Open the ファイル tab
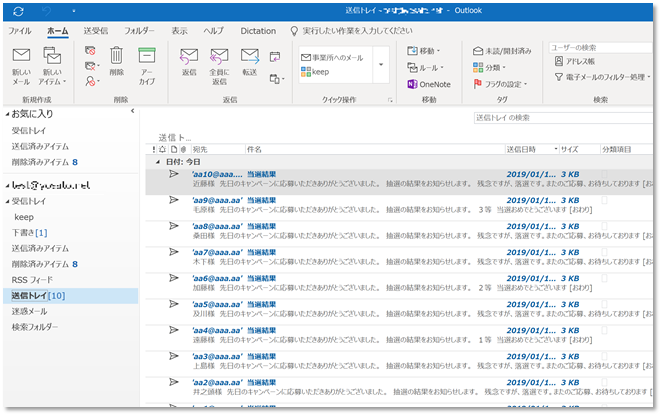This screenshot has width=662, height=416. click(x=19, y=31)
